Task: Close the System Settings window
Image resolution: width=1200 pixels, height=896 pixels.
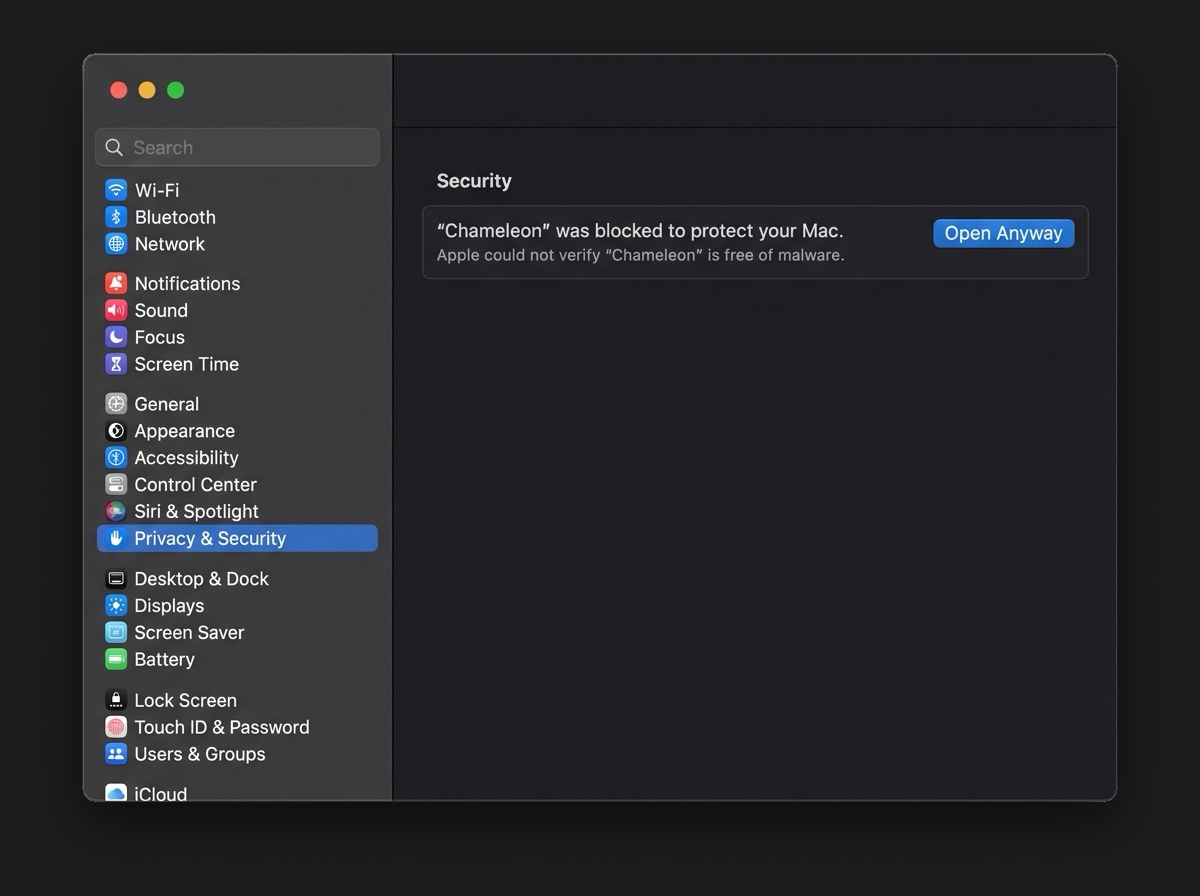Action: click(x=118, y=90)
